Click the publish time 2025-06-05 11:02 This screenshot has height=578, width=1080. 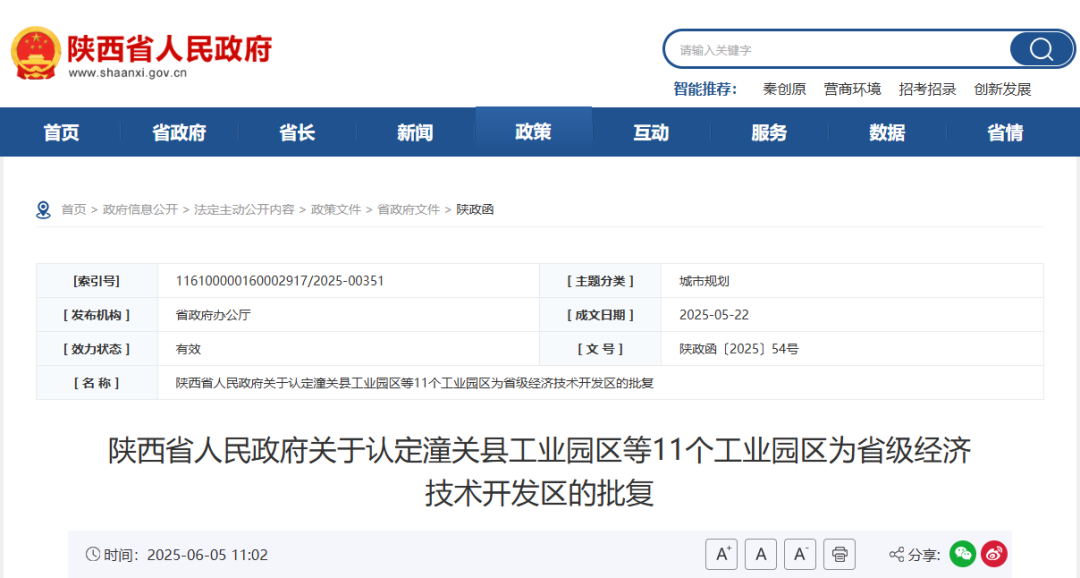(x=207, y=555)
